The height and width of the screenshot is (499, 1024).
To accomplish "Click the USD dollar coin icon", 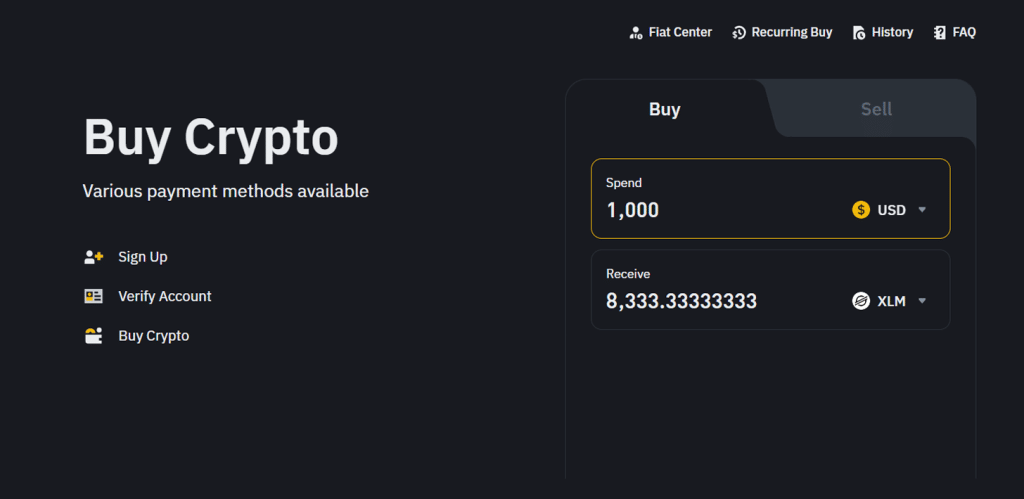I will click(x=861, y=210).
